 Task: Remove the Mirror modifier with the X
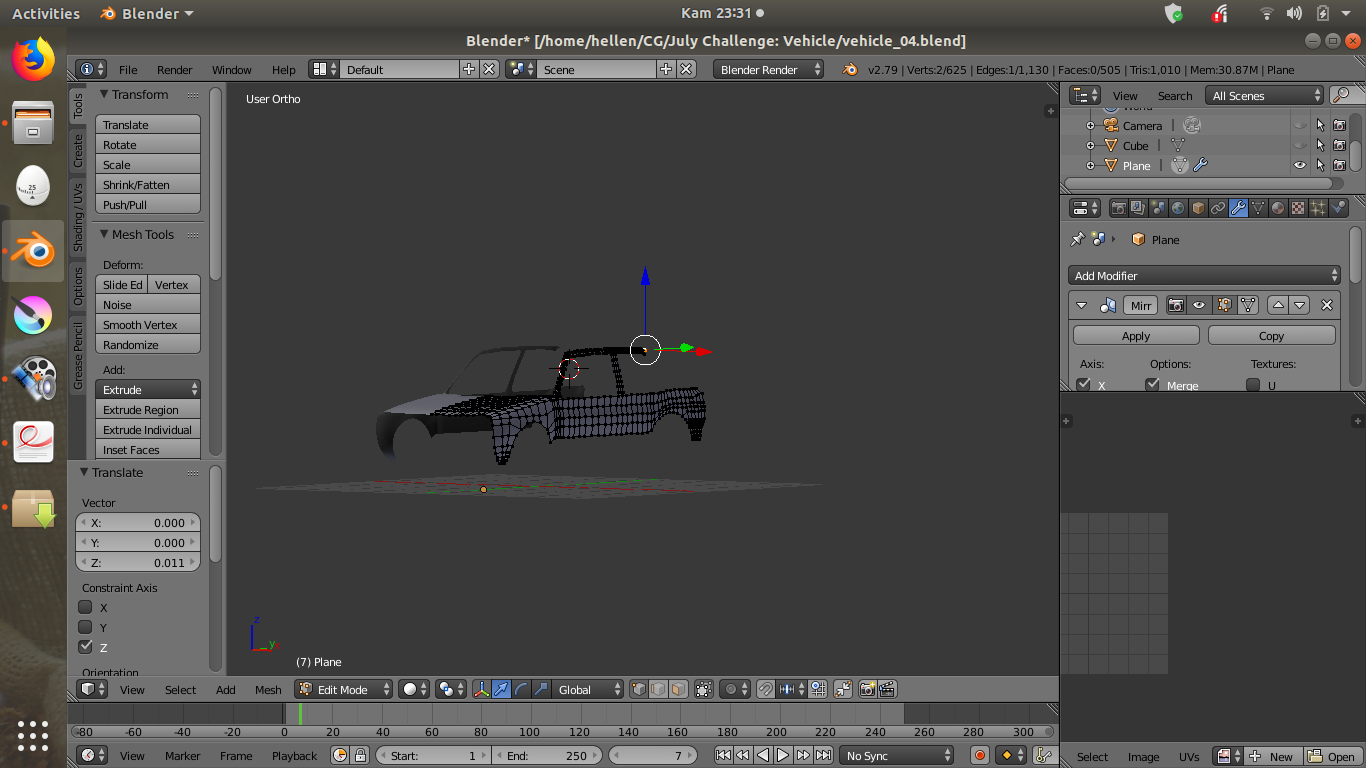click(x=1327, y=305)
